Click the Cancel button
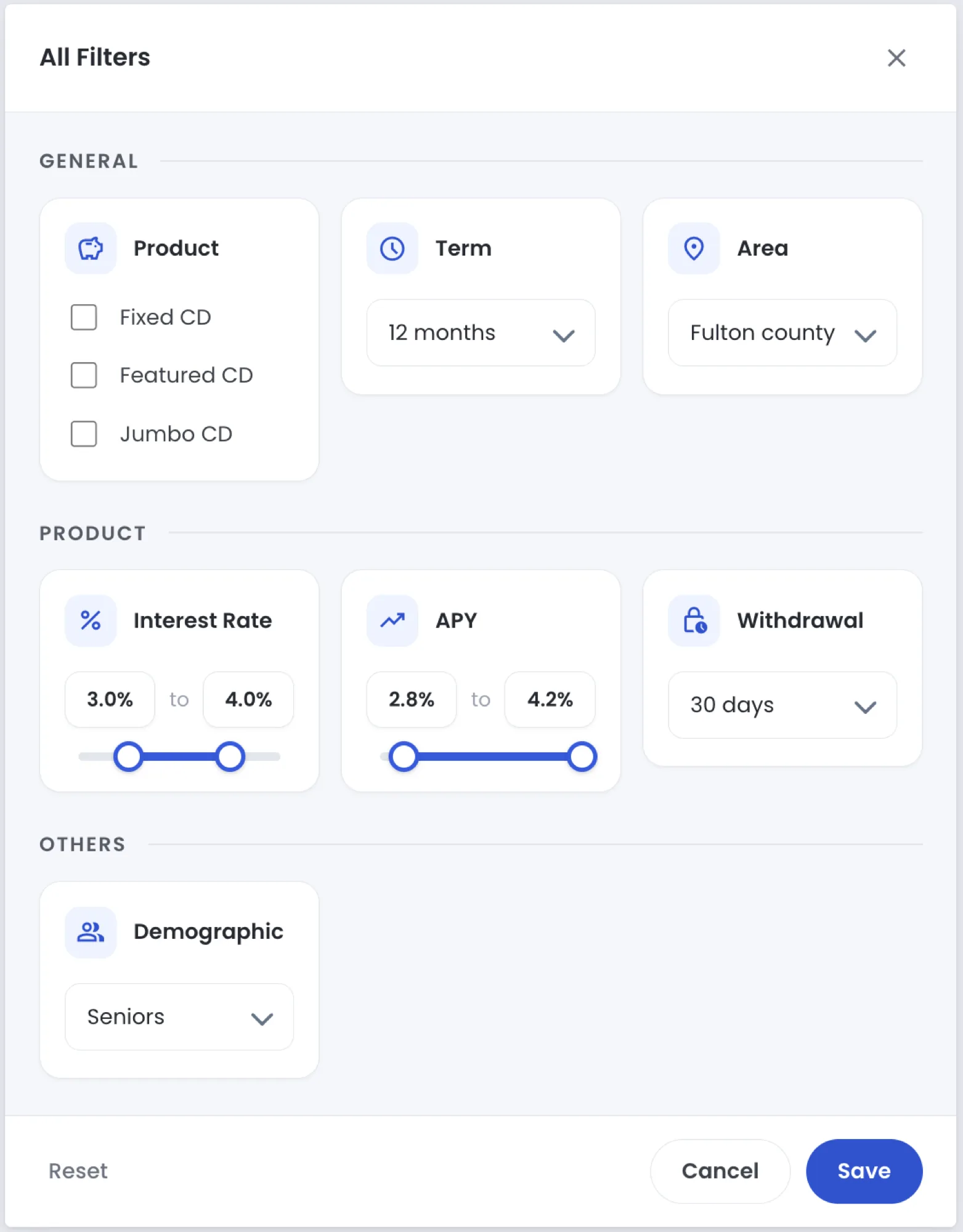Image resolution: width=963 pixels, height=1232 pixels. [720, 1171]
